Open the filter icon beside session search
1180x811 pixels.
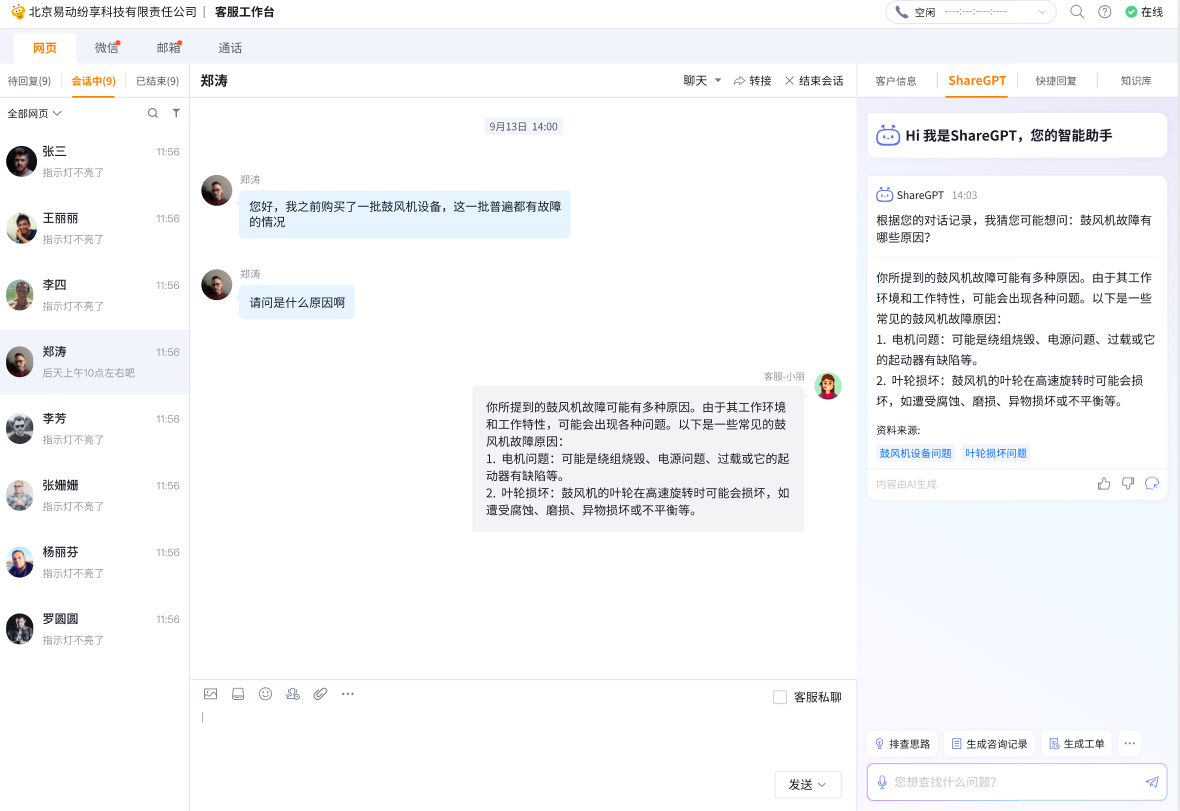tap(176, 113)
